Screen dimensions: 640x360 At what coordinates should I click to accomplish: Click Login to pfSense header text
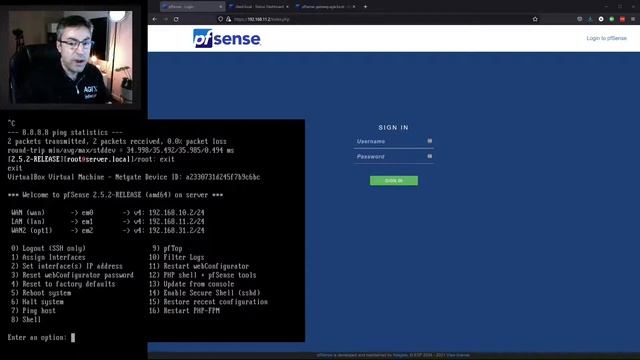(607, 38)
